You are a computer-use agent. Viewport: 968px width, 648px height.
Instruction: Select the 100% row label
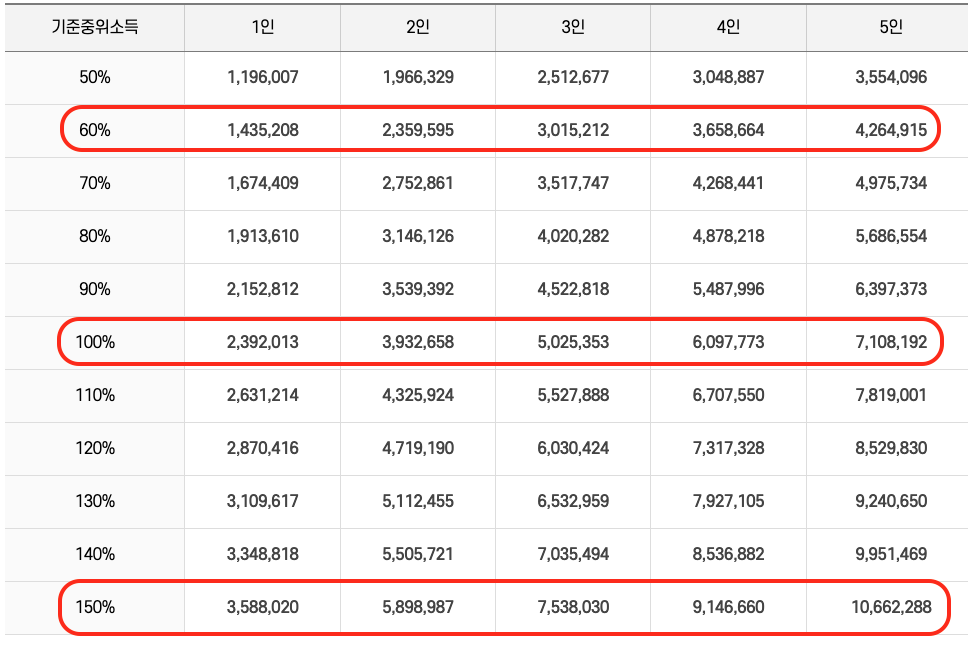coord(95,342)
